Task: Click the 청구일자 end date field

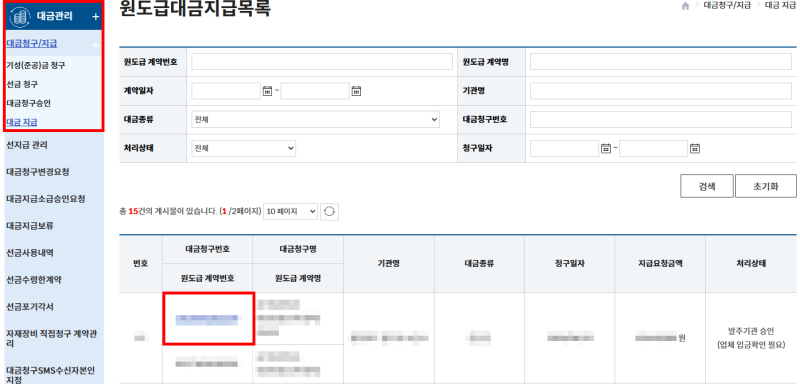Action: pos(654,148)
